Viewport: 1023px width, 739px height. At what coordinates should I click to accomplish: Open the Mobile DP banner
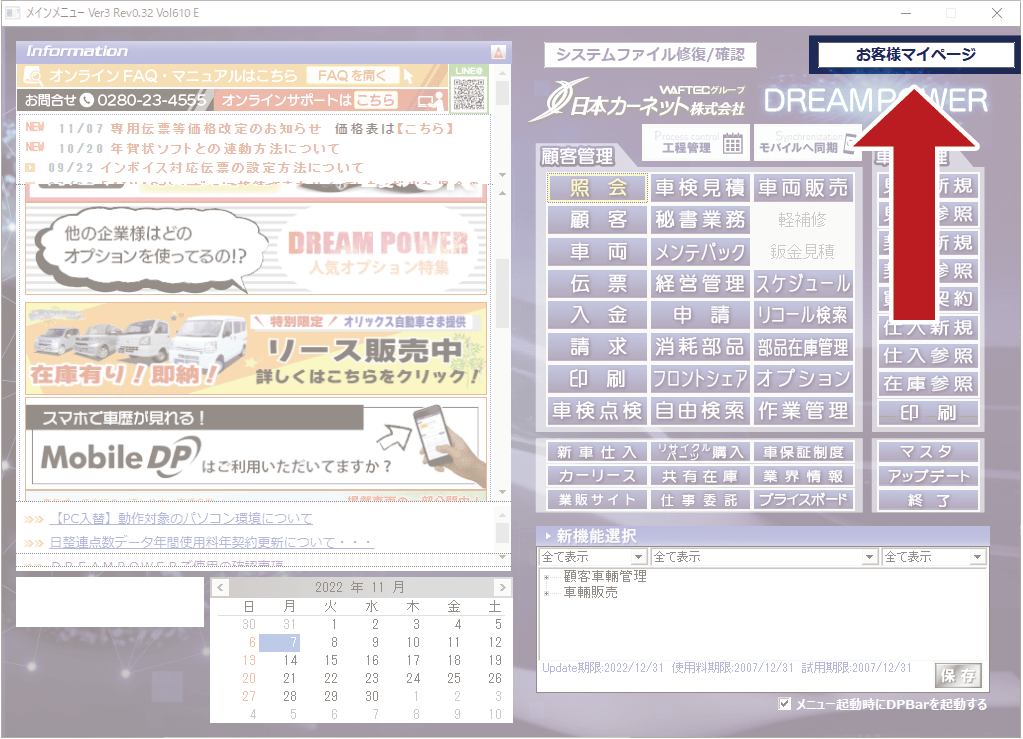pos(256,445)
